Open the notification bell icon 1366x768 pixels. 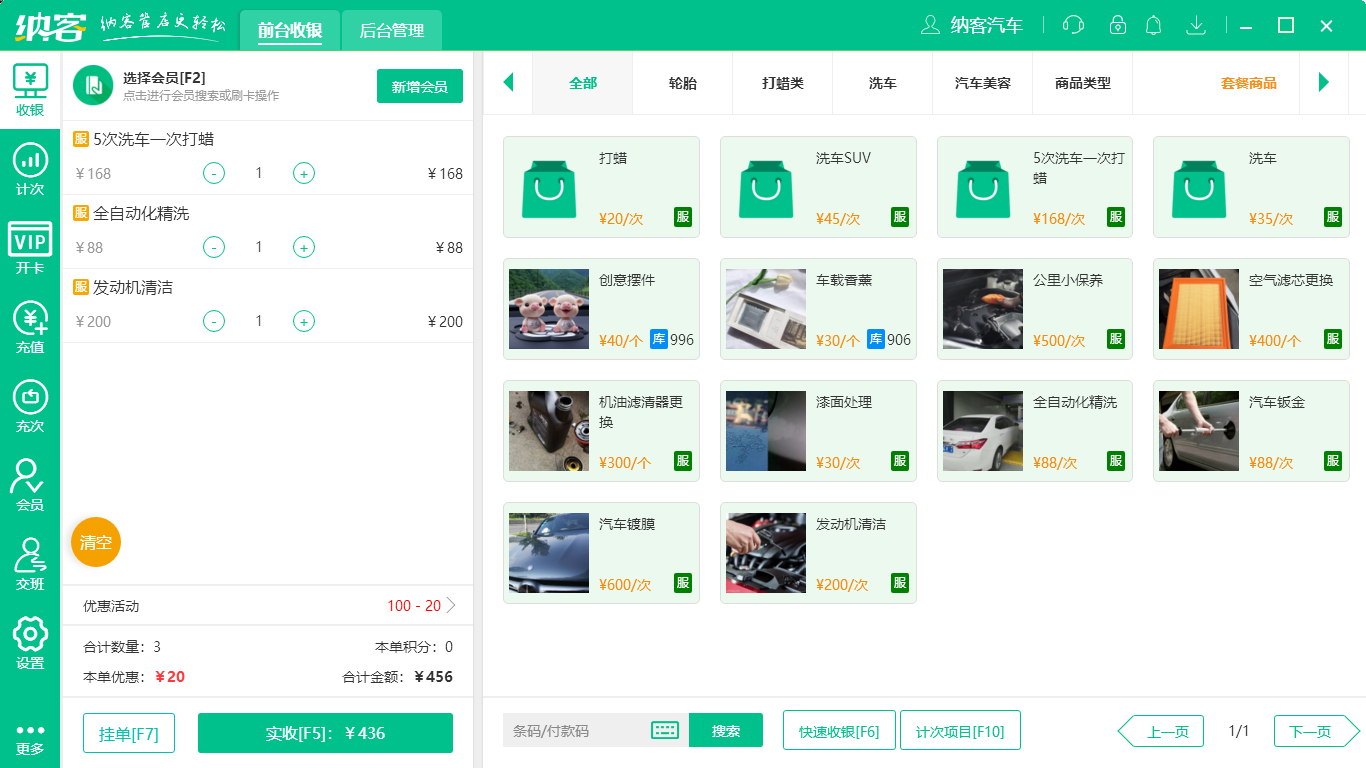1154,25
